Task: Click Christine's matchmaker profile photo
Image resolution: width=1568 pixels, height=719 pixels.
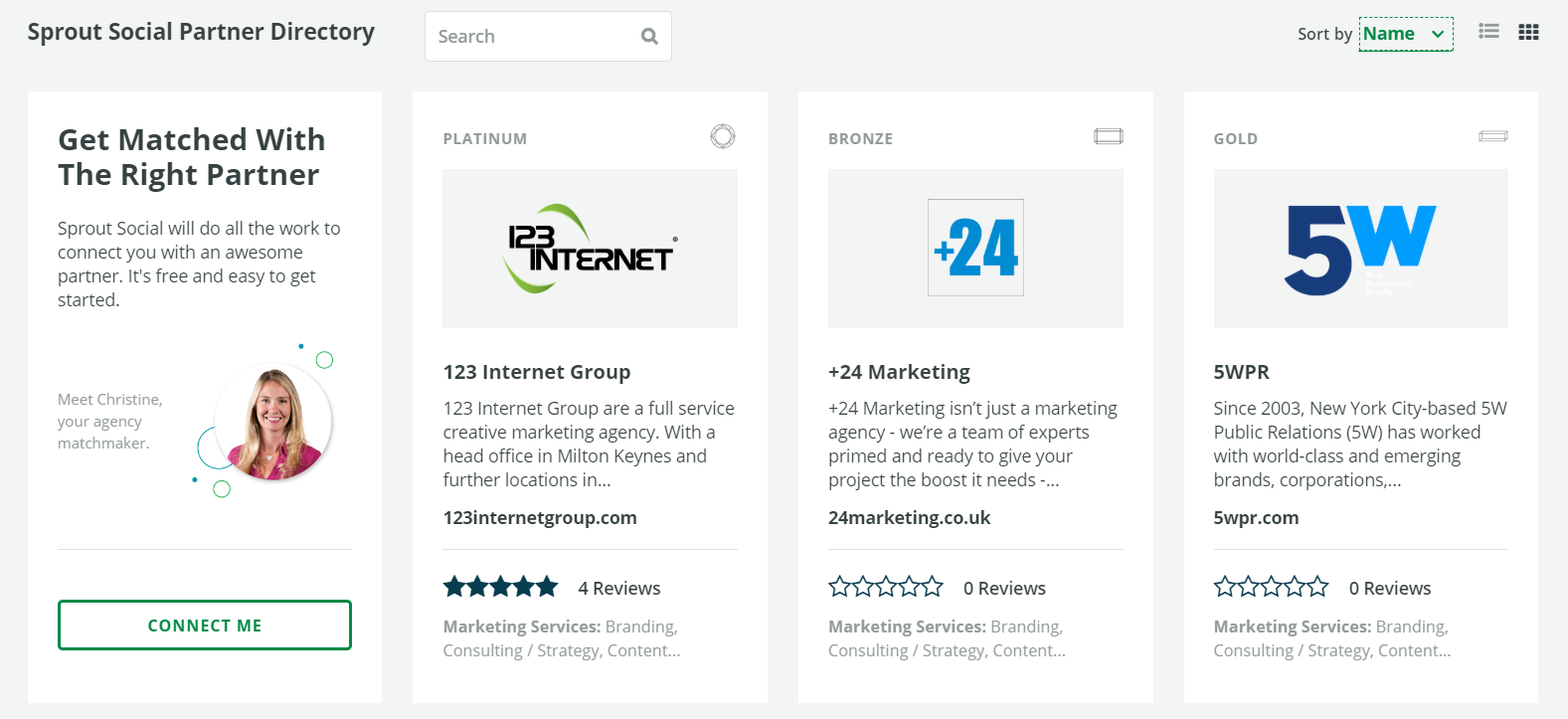Action: coord(273,423)
